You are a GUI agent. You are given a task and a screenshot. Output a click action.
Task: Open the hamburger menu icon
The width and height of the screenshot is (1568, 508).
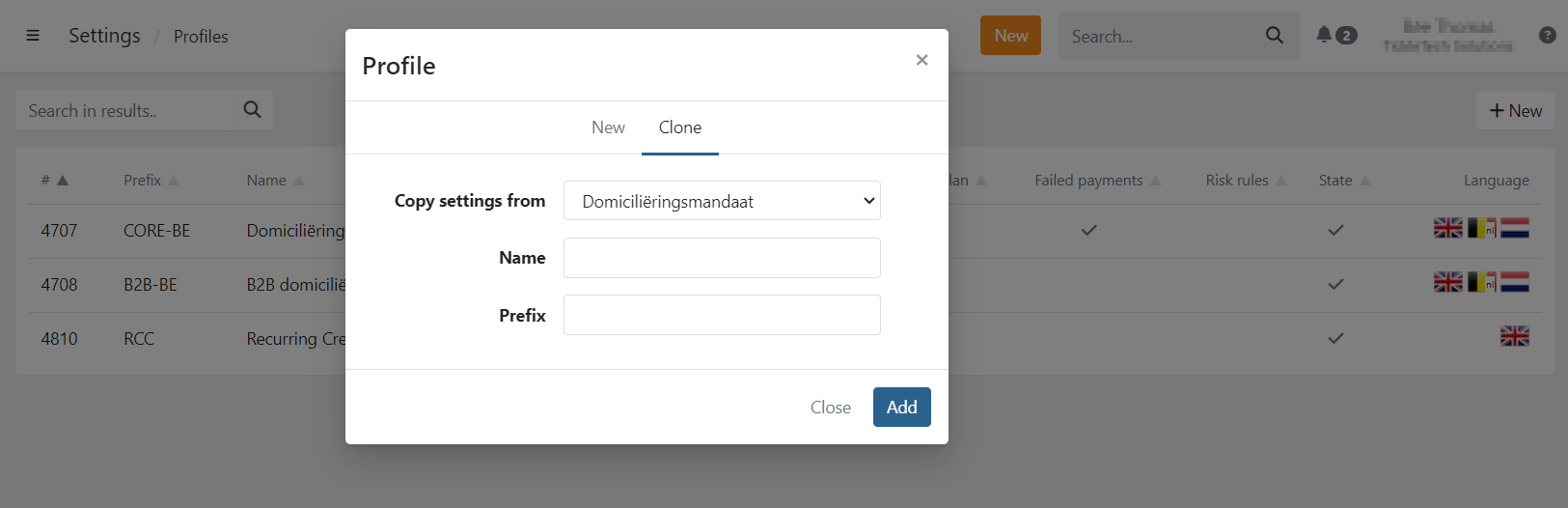[x=33, y=36]
